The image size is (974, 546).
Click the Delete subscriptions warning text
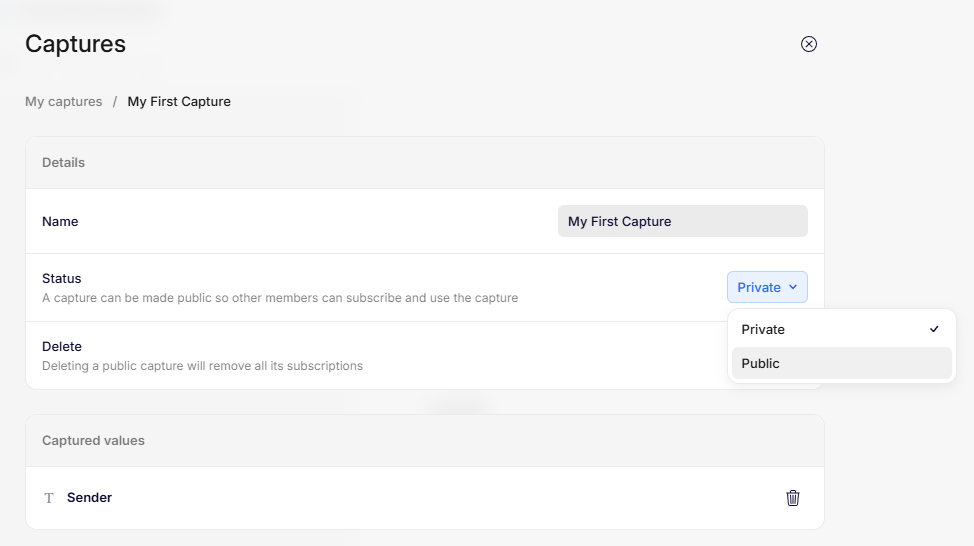tap(202, 366)
